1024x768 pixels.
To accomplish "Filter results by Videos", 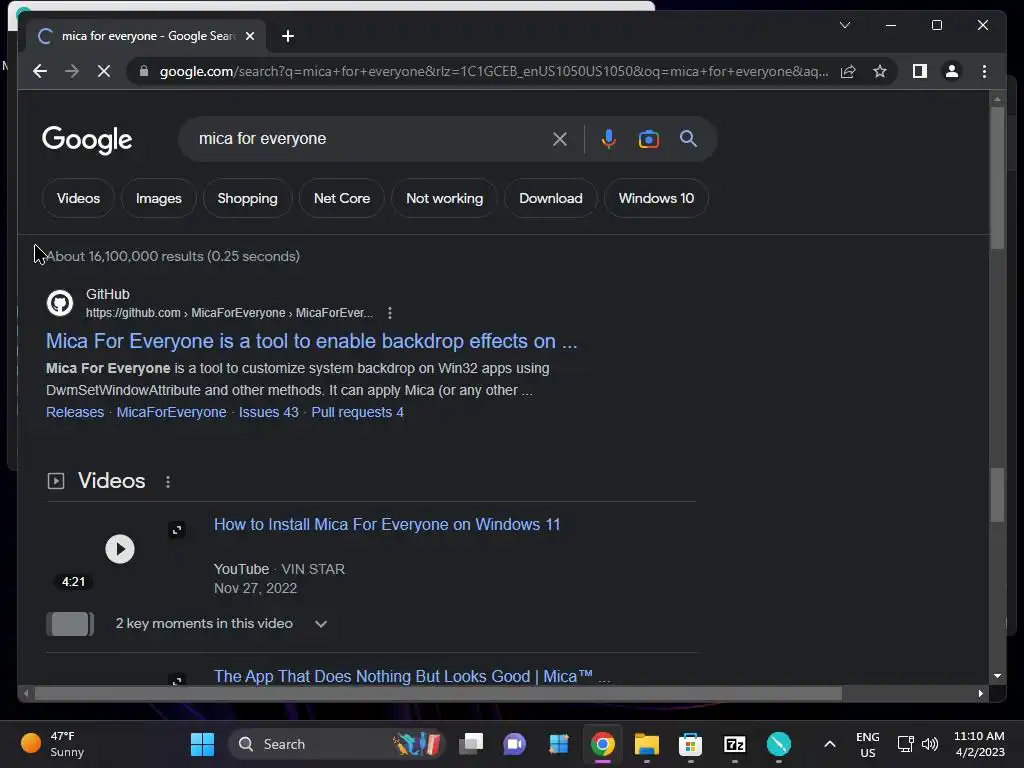I will tap(78, 198).
